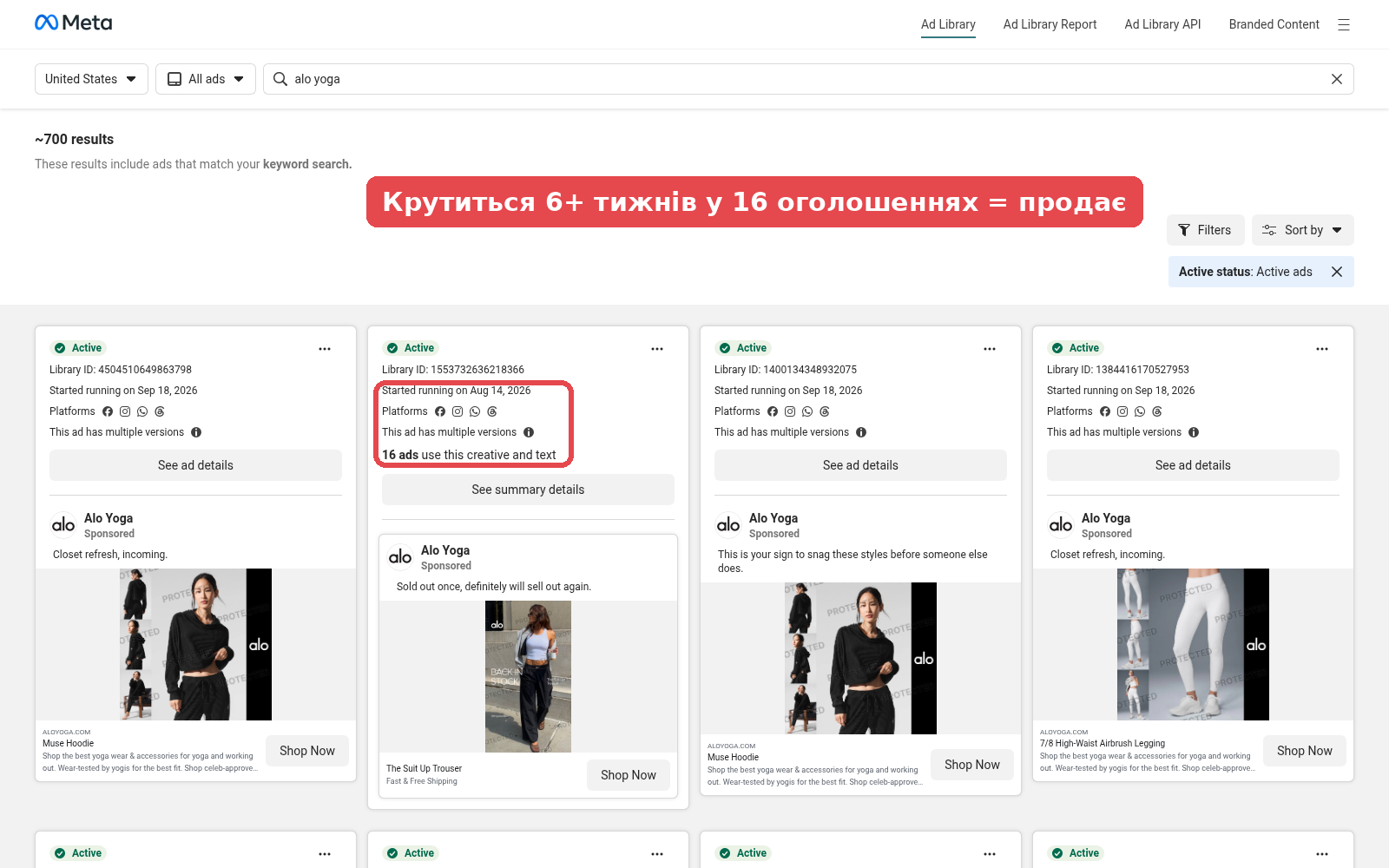The height and width of the screenshot is (868, 1389).
Task: Click Instagram platform icon on ad 1553732636218366
Action: coord(458,411)
